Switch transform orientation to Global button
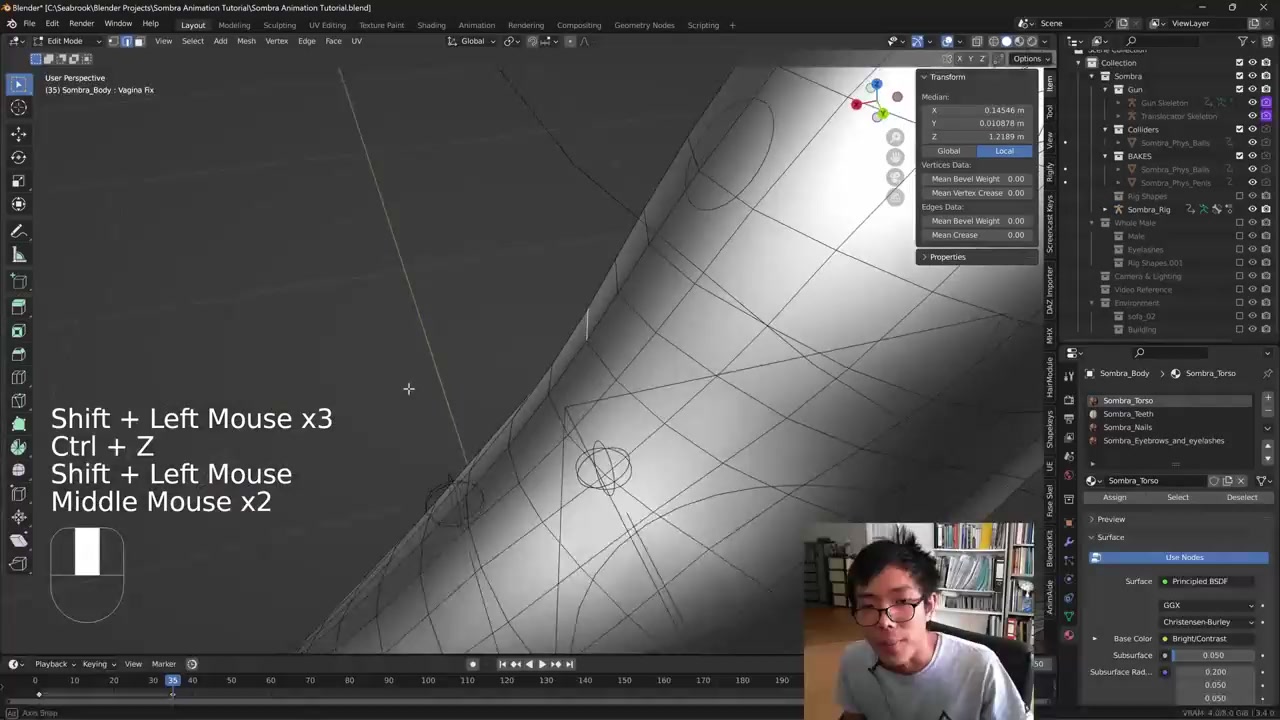This screenshot has height=720, width=1280. [948, 151]
